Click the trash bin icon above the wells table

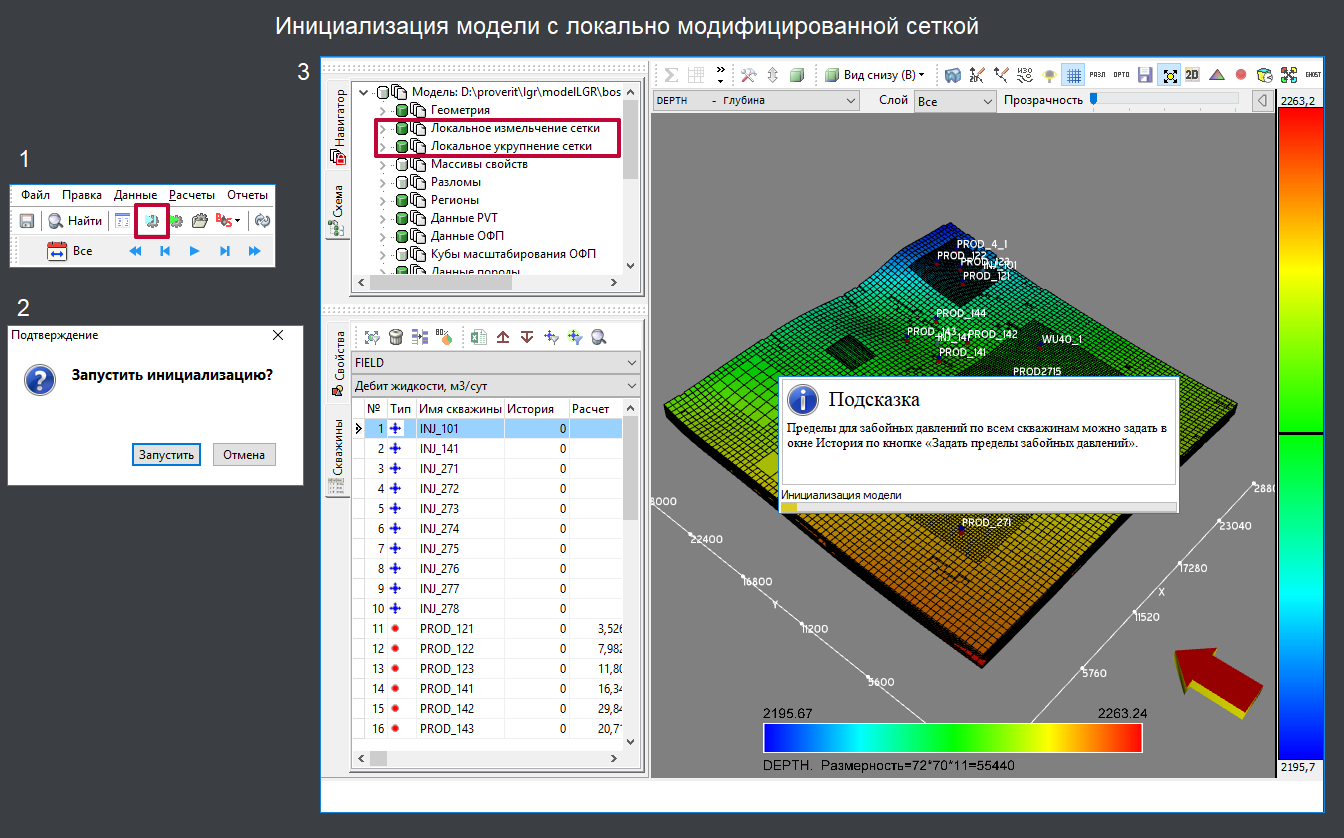[x=396, y=338]
